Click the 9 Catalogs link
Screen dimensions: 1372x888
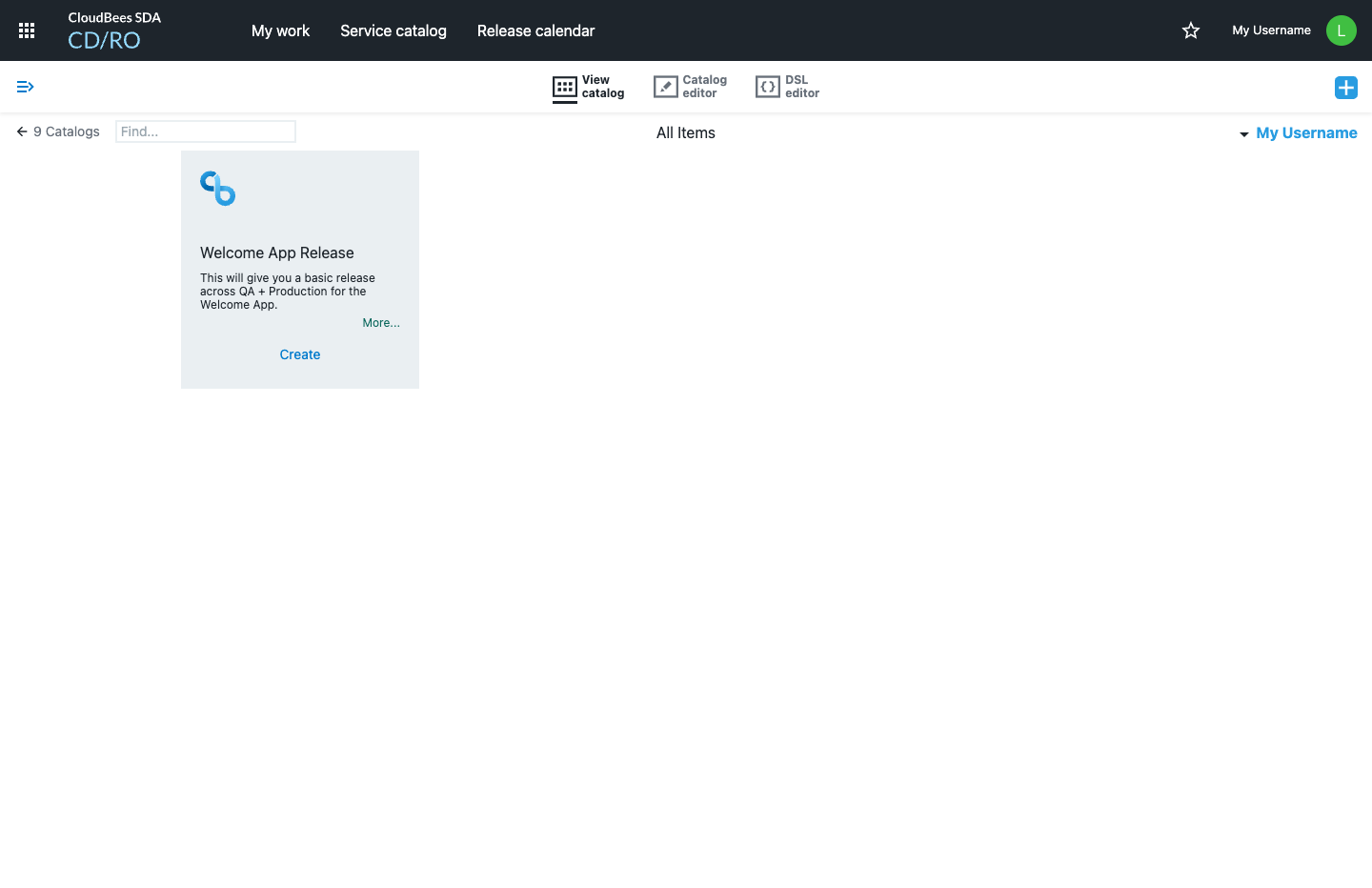tap(67, 131)
